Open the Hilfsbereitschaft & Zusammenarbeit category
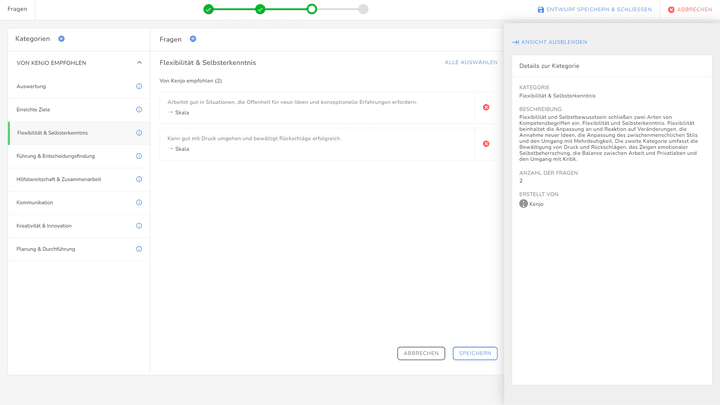 point(59,179)
